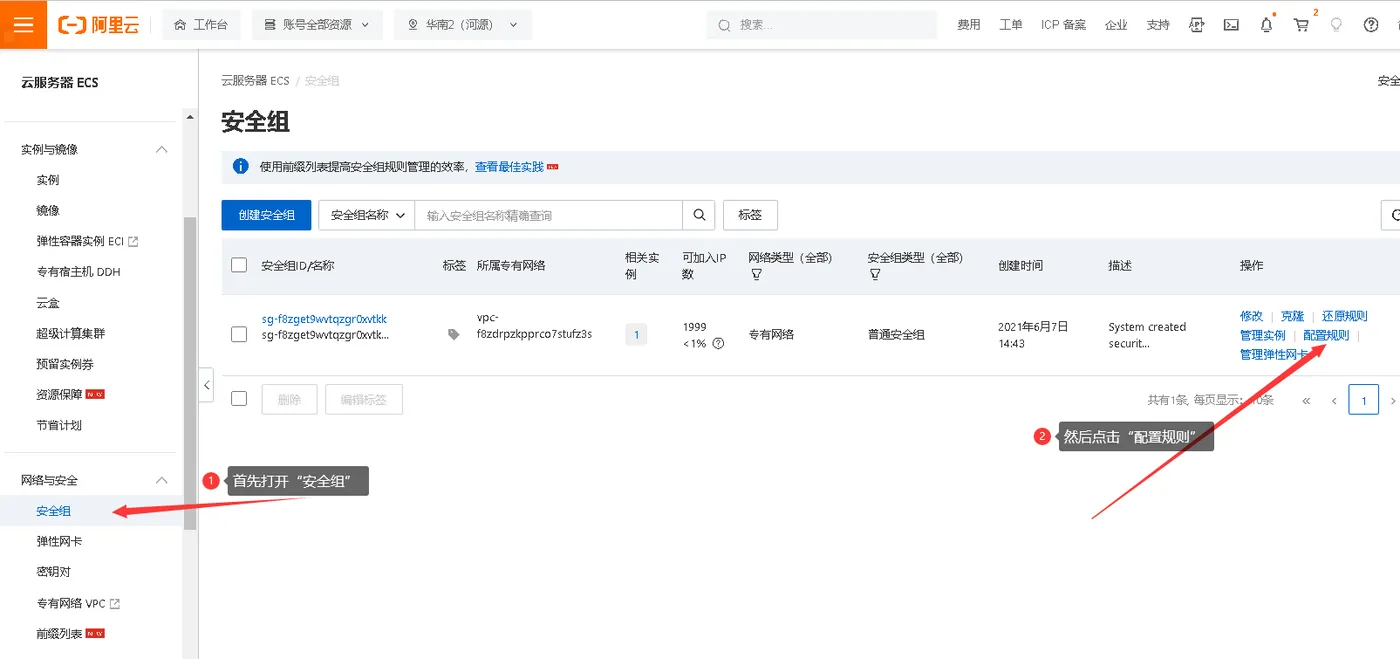Check the sg-f8zget9wvtqzgr0xvtkk row checkbox

tap(239, 334)
